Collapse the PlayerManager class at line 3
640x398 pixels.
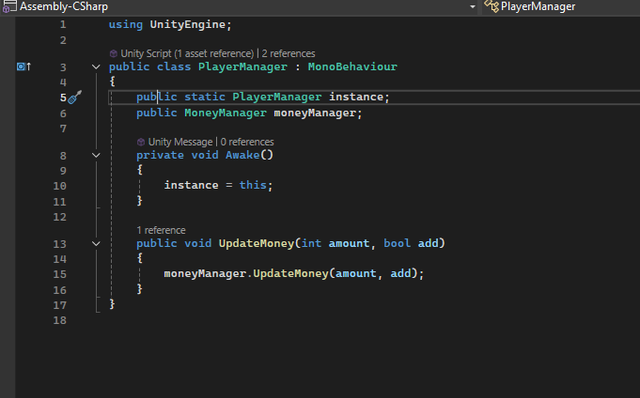click(x=96, y=67)
